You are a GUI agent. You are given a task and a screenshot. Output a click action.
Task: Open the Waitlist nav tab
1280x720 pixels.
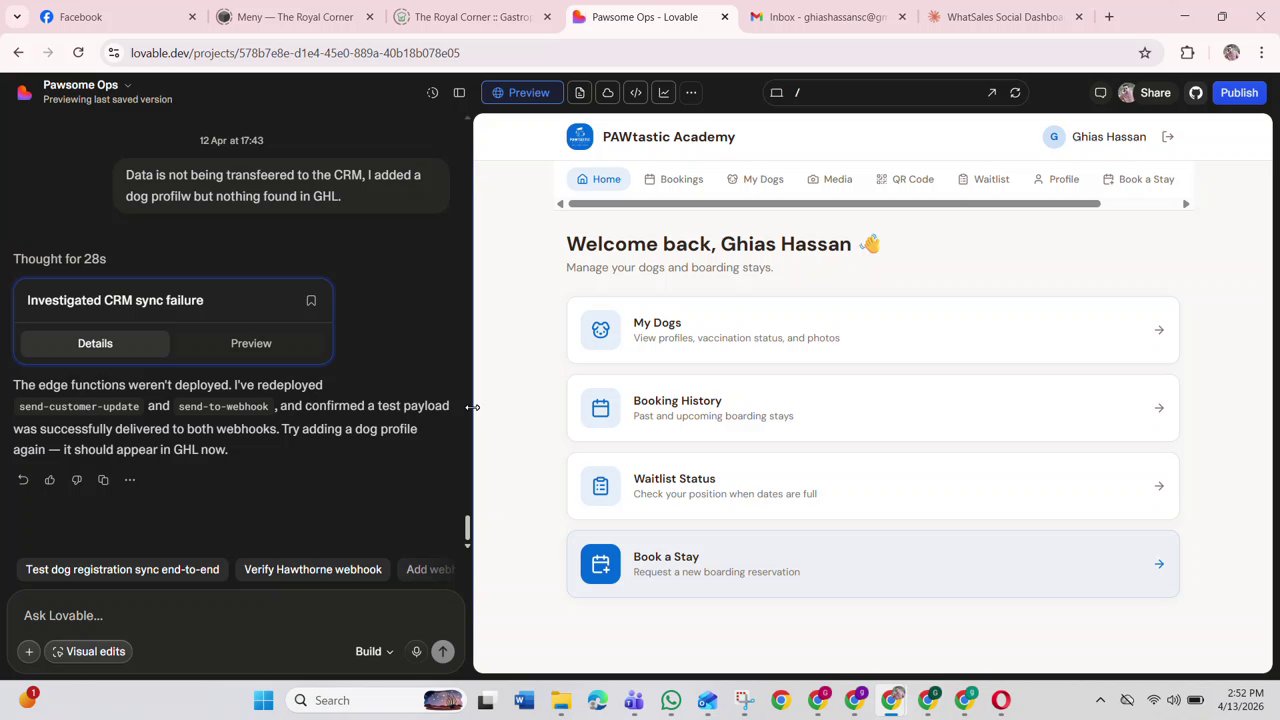tap(984, 179)
